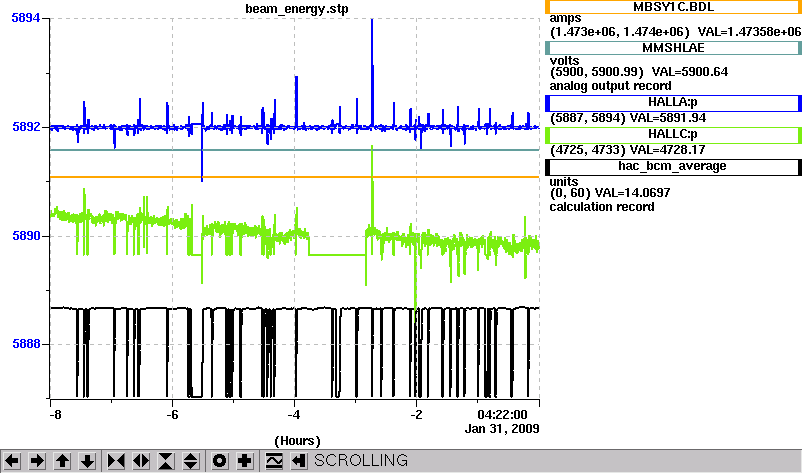Click the beam_energy.stp plot title

click(297, 9)
